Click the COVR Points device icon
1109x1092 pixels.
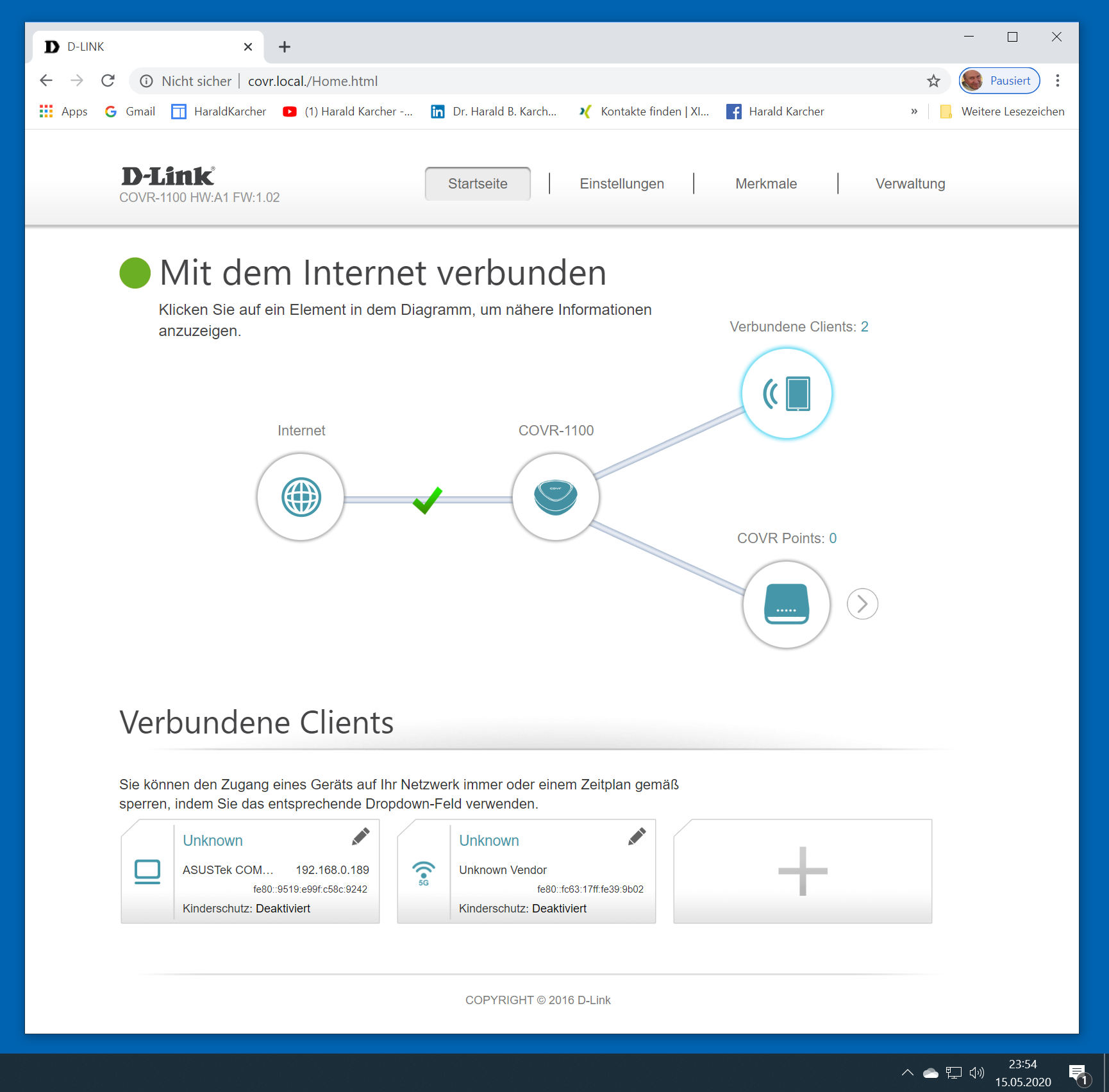[787, 604]
